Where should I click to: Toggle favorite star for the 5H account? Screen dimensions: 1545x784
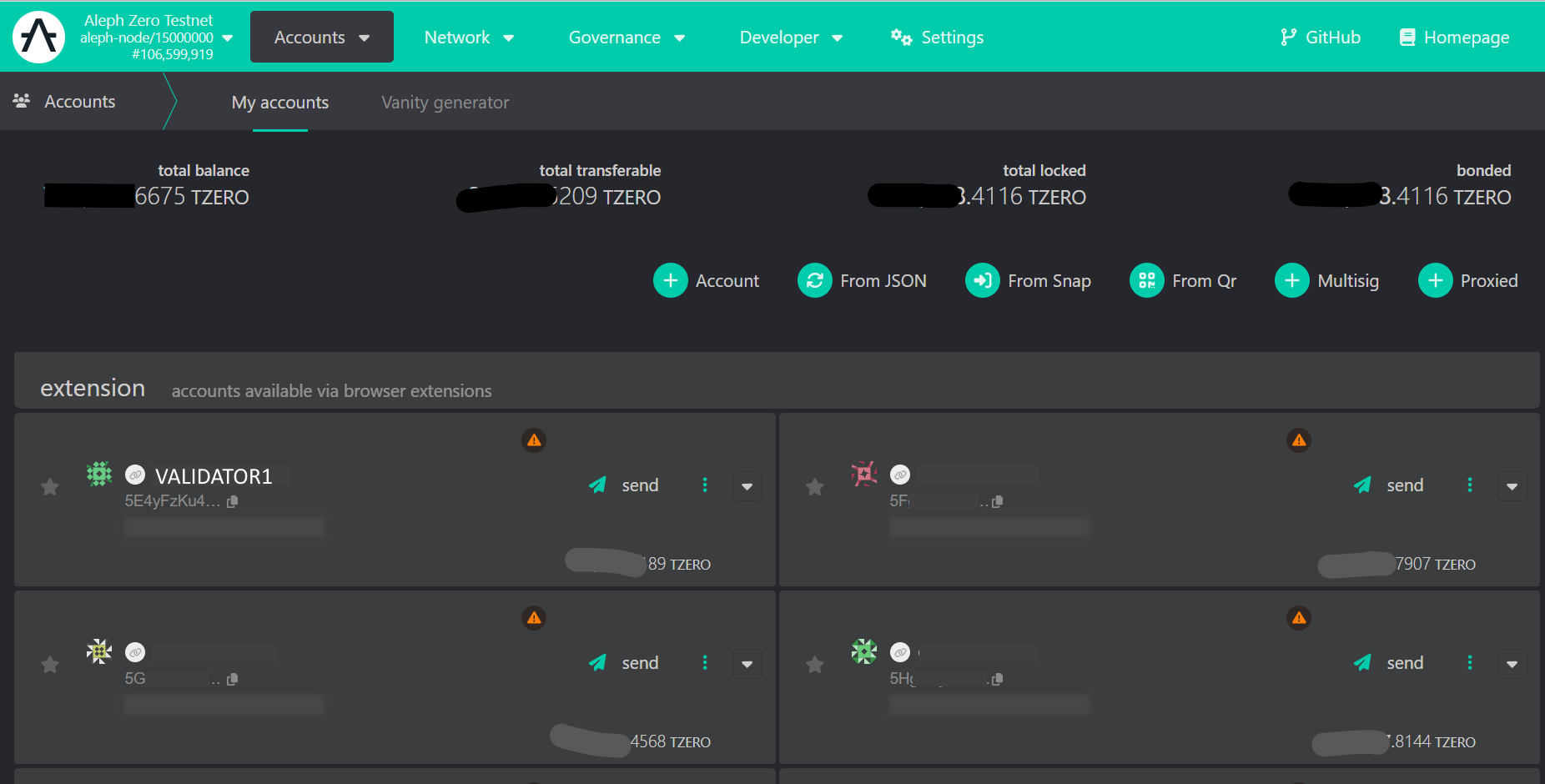(x=815, y=664)
